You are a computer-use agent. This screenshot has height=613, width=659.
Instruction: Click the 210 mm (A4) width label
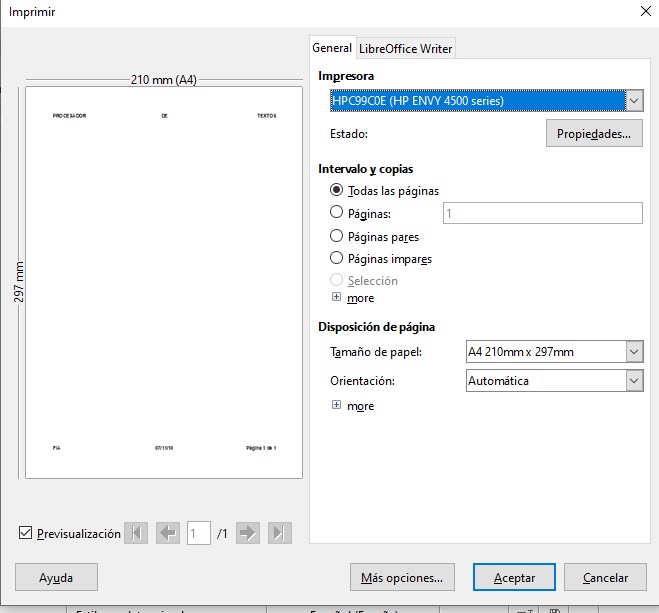coord(164,79)
